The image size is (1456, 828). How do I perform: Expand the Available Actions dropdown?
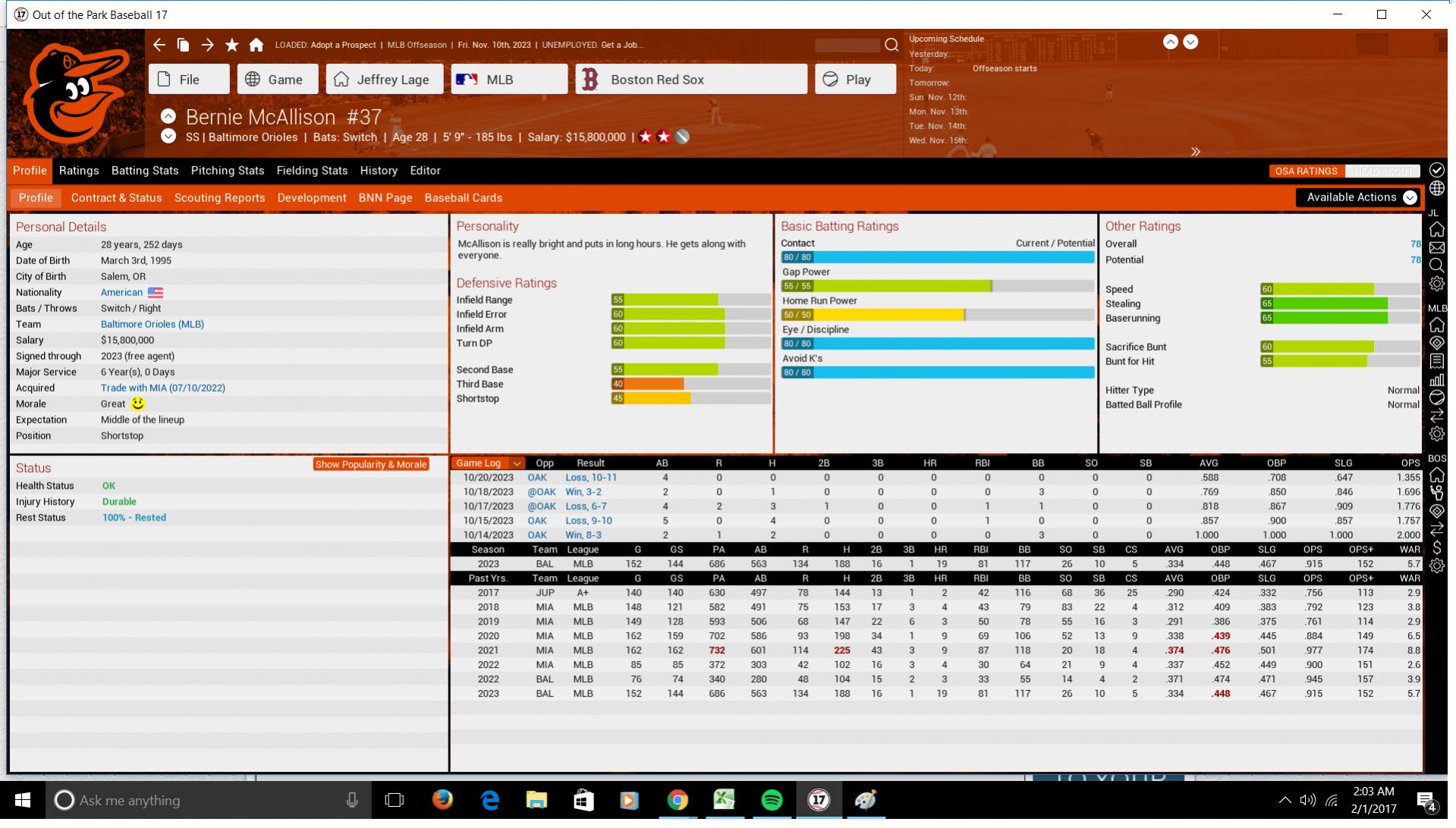click(x=1358, y=197)
